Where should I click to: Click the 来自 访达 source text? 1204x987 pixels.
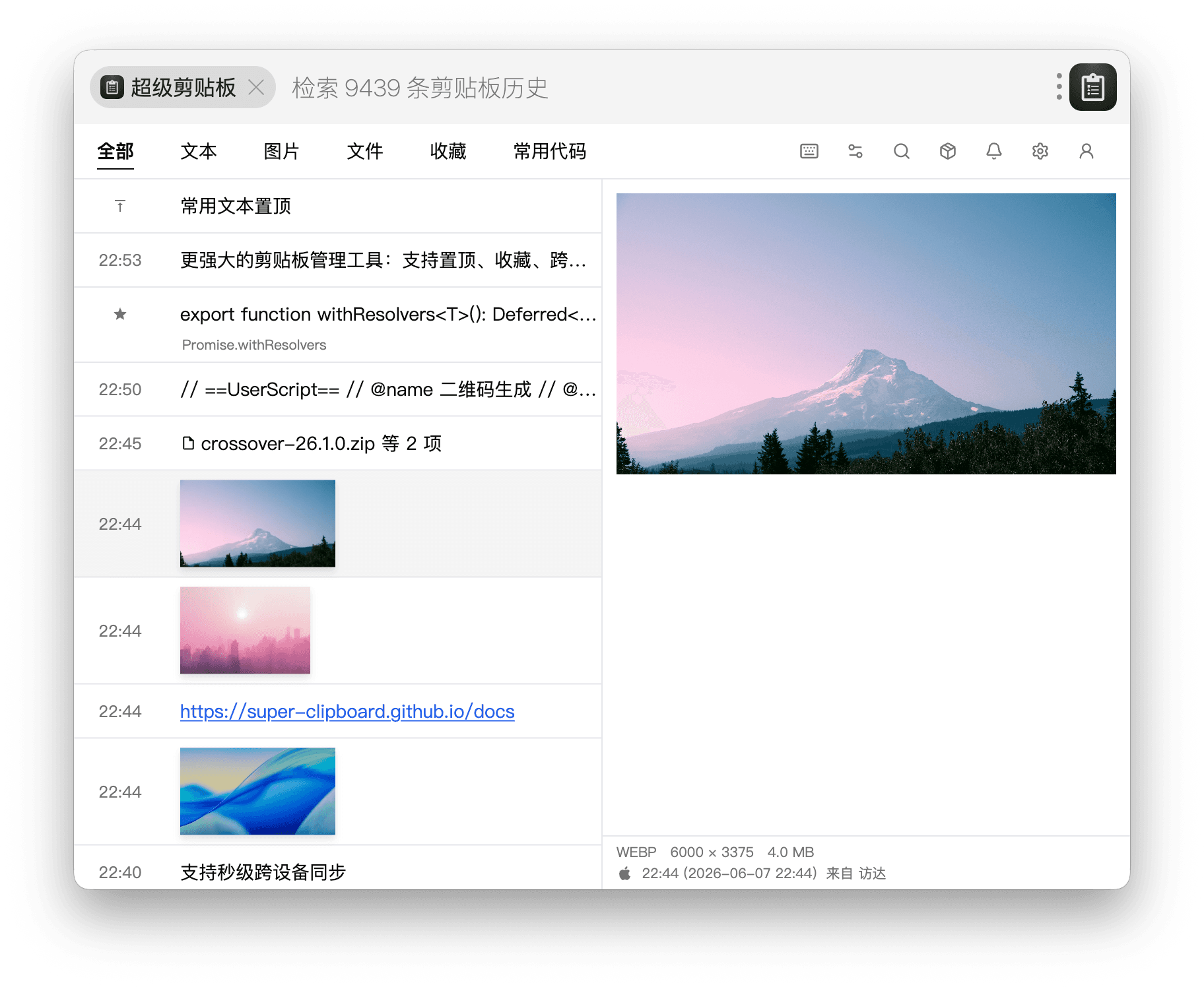click(x=855, y=874)
